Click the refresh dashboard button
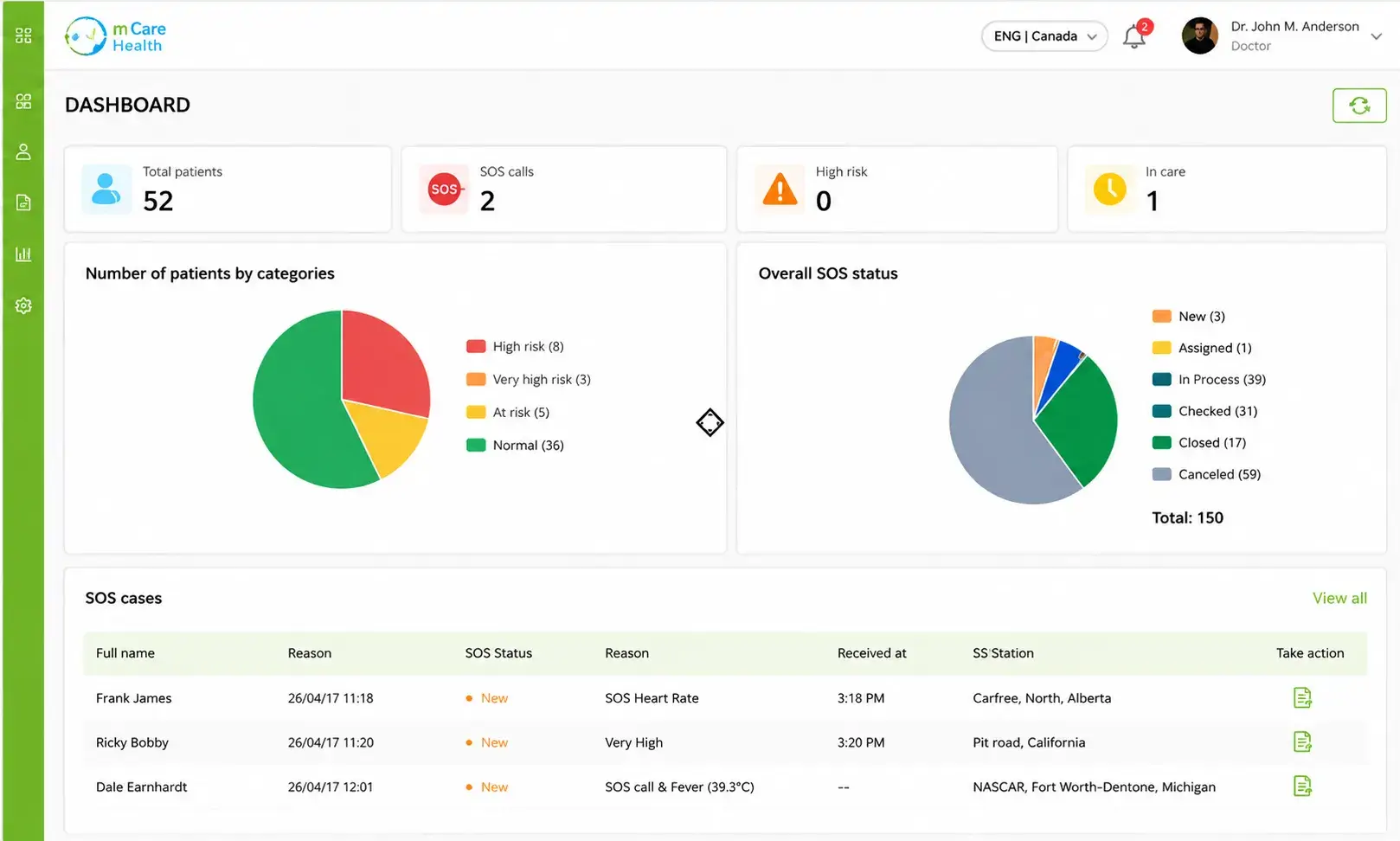1400x841 pixels. pos(1359,106)
